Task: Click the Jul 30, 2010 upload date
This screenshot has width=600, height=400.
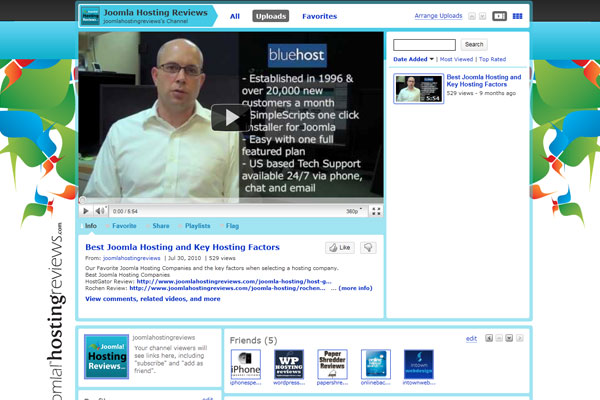Action: click(184, 258)
